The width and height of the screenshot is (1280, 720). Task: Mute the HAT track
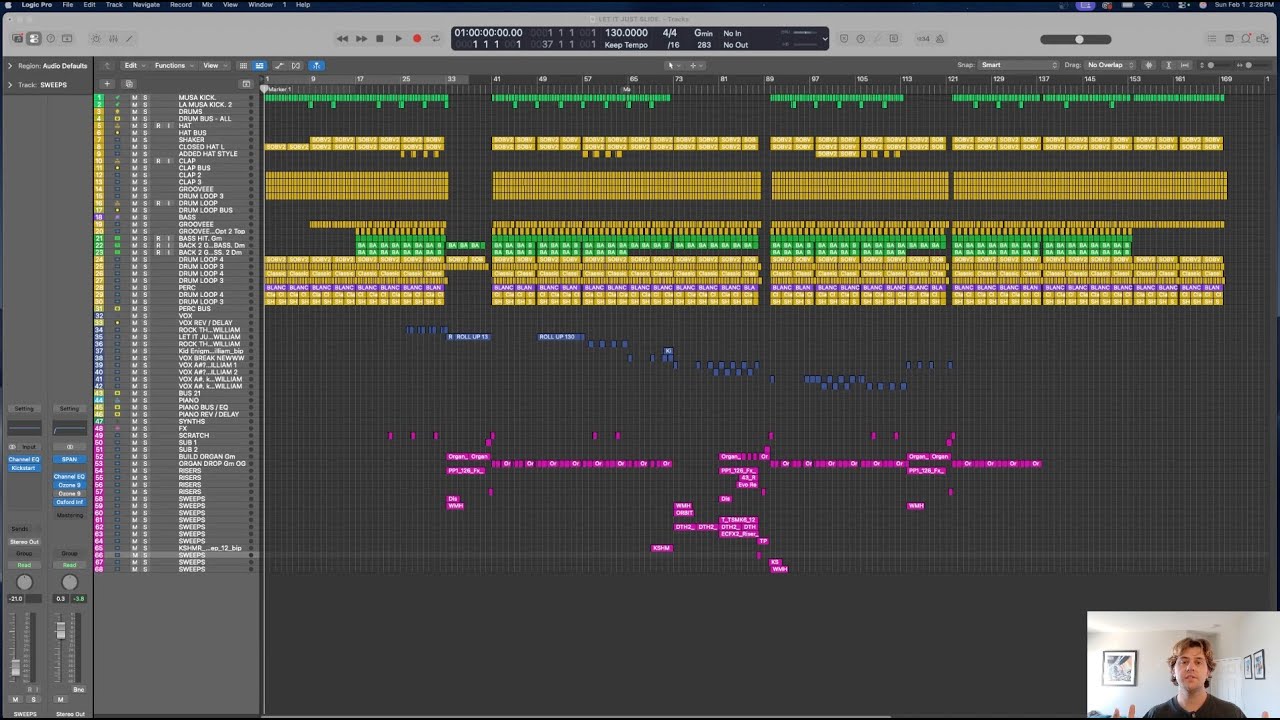click(134, 126)
